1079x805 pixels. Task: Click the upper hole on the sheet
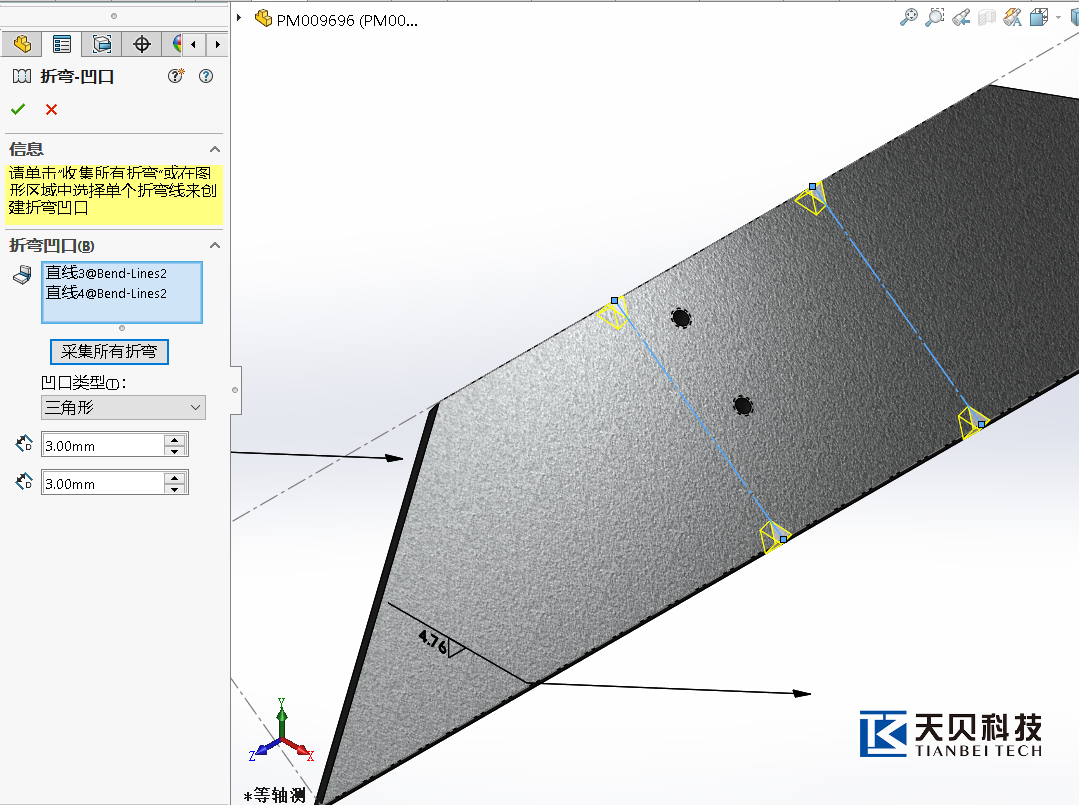681,318
